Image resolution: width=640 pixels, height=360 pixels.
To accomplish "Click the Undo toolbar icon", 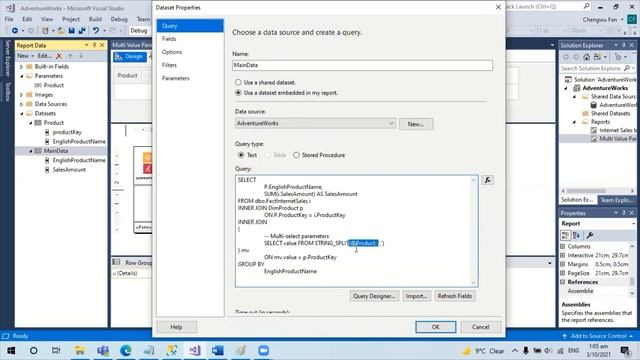I will pyautogui.click(x=96, y=31).
